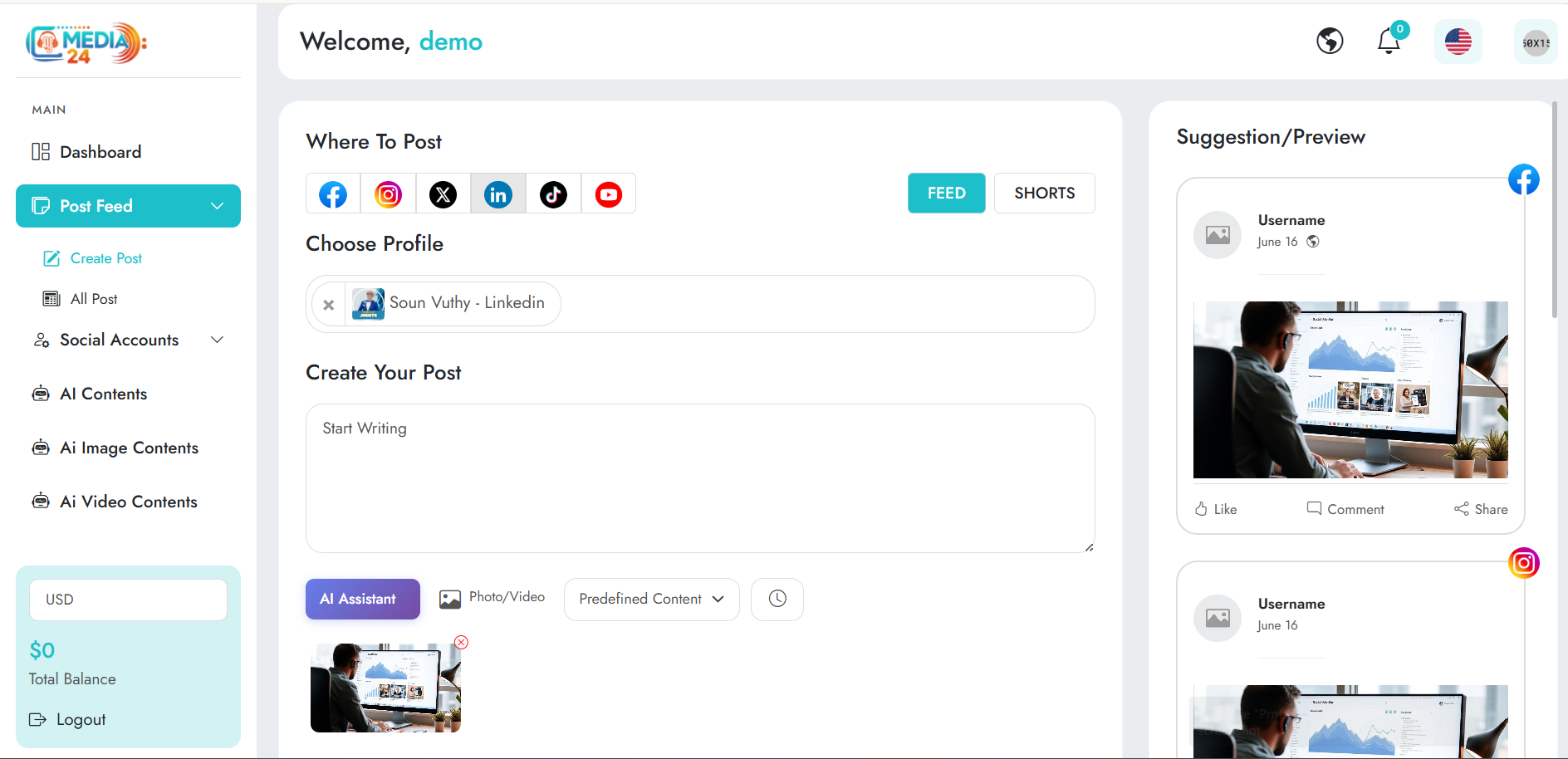
Task: Toggle the LinkedIn platform button
Action: point(498,194)
